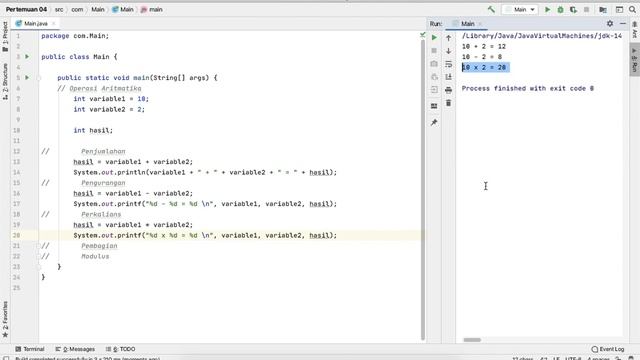Click the JDK path line in console
The image size is (640, 360).
coord(542,36)
